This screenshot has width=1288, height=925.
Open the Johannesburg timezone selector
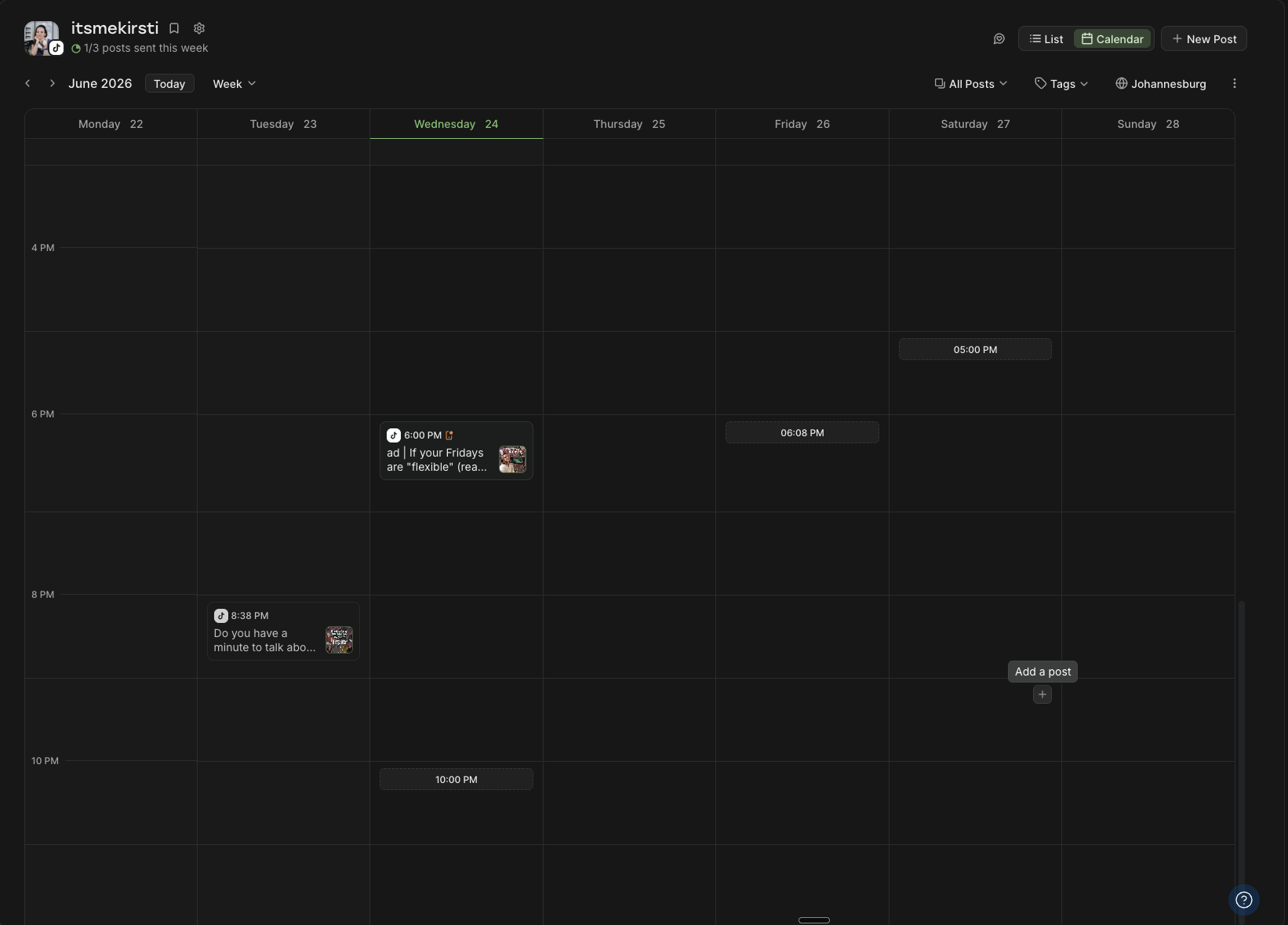pyautogui.click(x=1161, y=84)
